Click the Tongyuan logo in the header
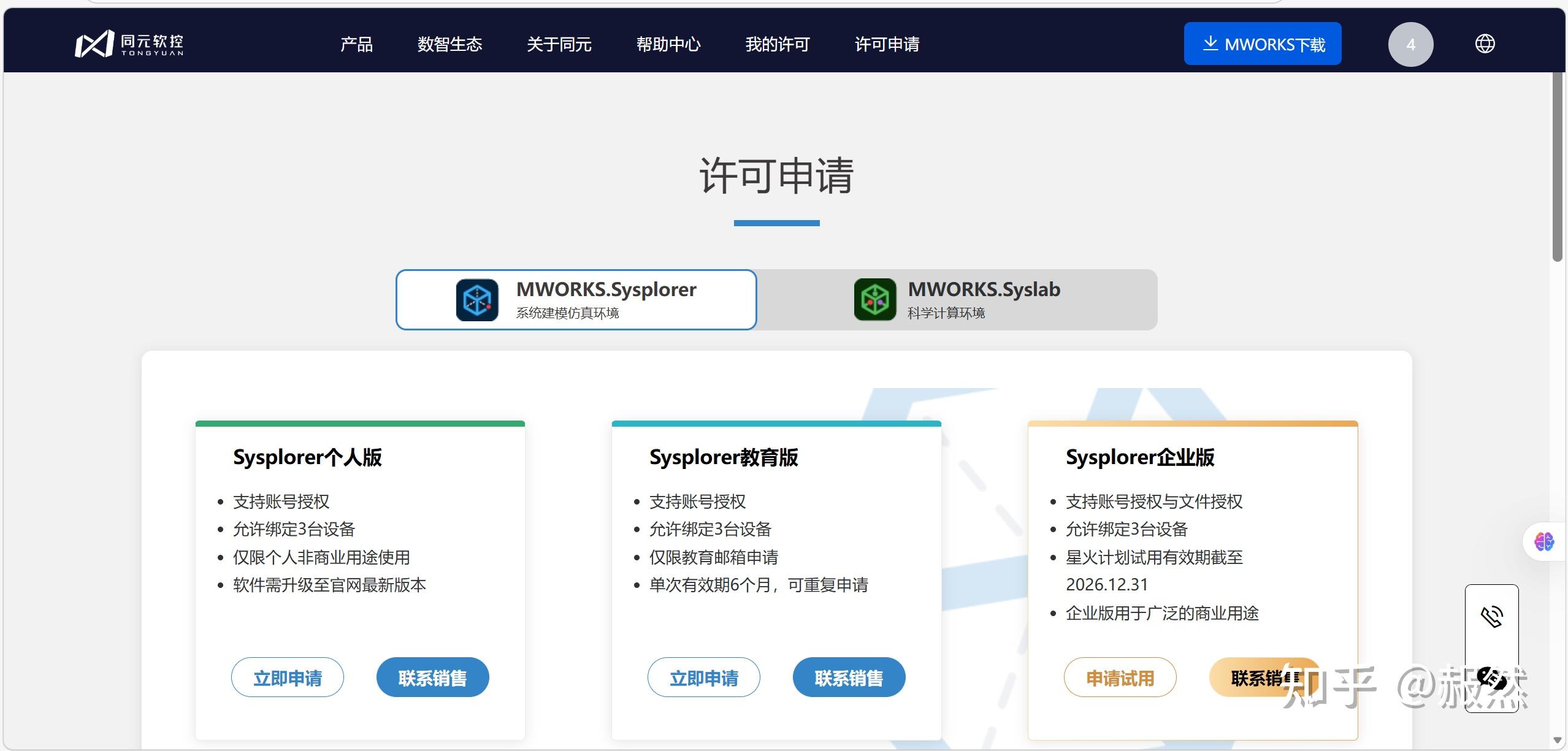Screen dimensions: 1568x751 pos(129,44)
